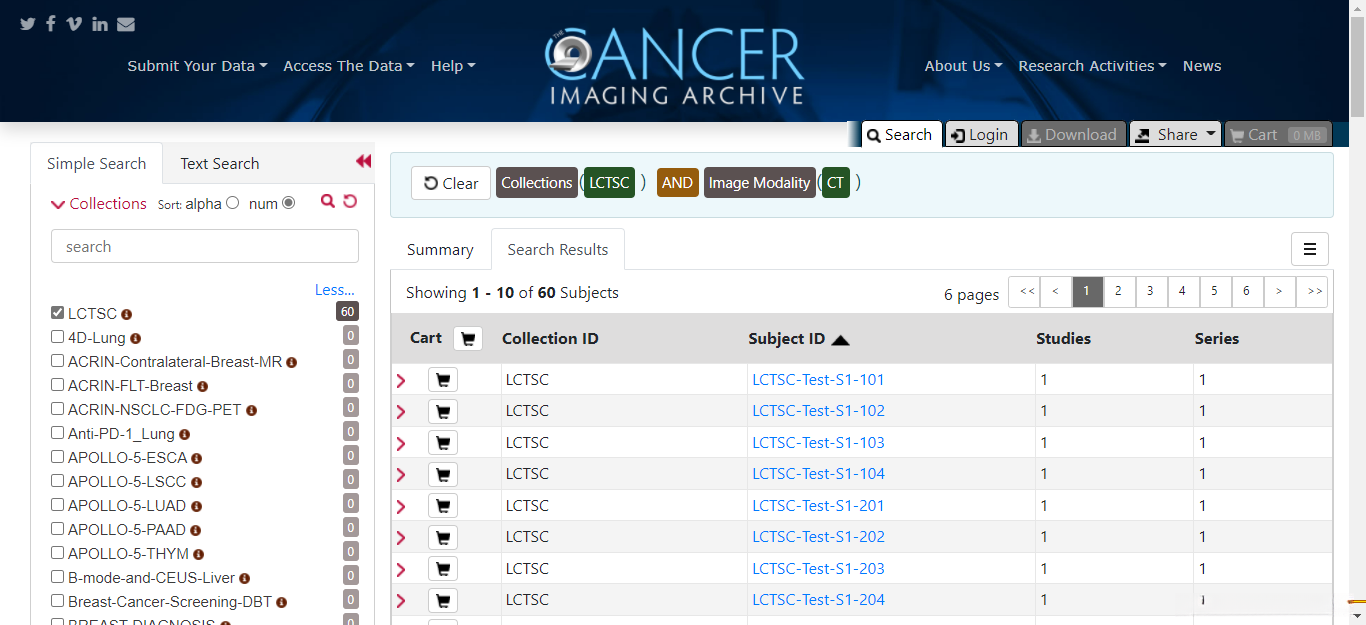Click The Cancer Imaging Archive logo
Viewport: 1366px width, 625px height.
point(675,66)
